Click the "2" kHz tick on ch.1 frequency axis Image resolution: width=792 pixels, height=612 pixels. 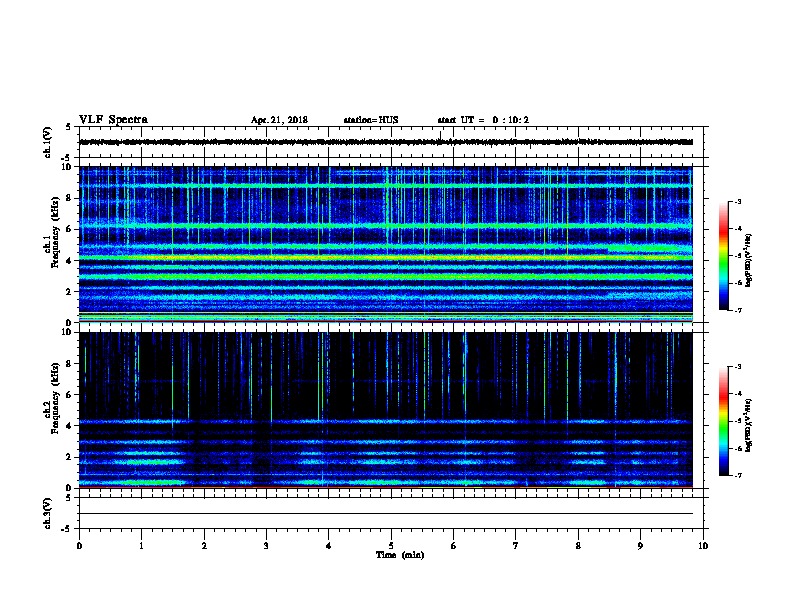69,291
